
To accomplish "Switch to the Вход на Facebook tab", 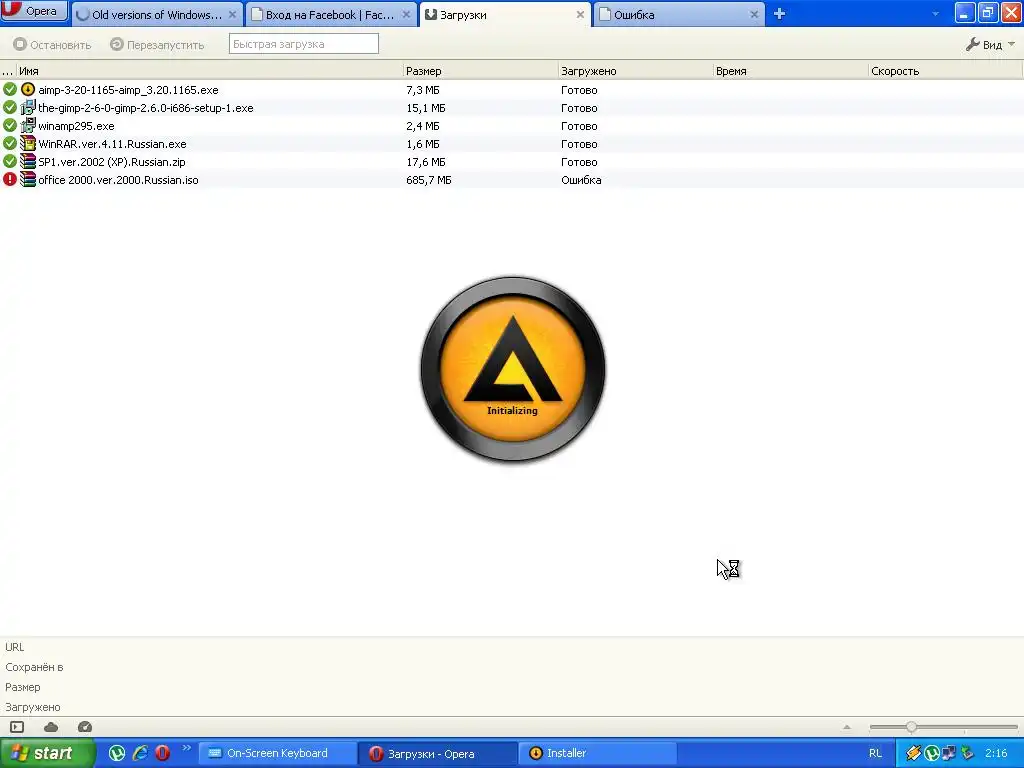I will [330, 14].
